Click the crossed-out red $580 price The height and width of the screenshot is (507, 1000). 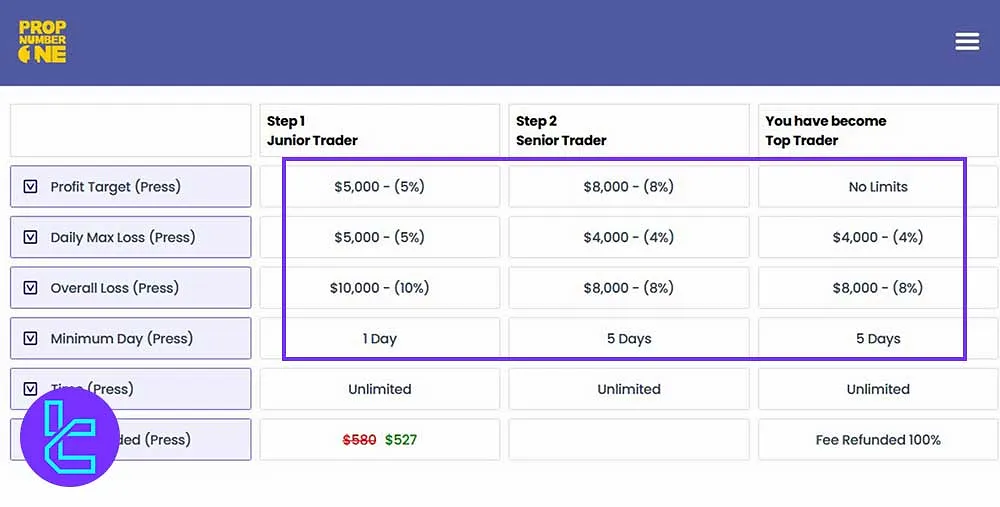359,439
